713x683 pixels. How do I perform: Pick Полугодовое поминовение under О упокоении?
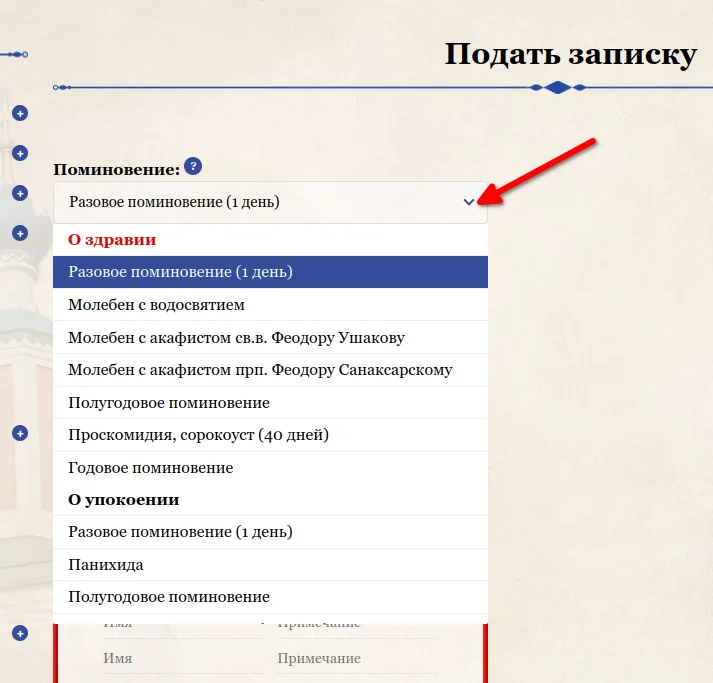[270, 597]
